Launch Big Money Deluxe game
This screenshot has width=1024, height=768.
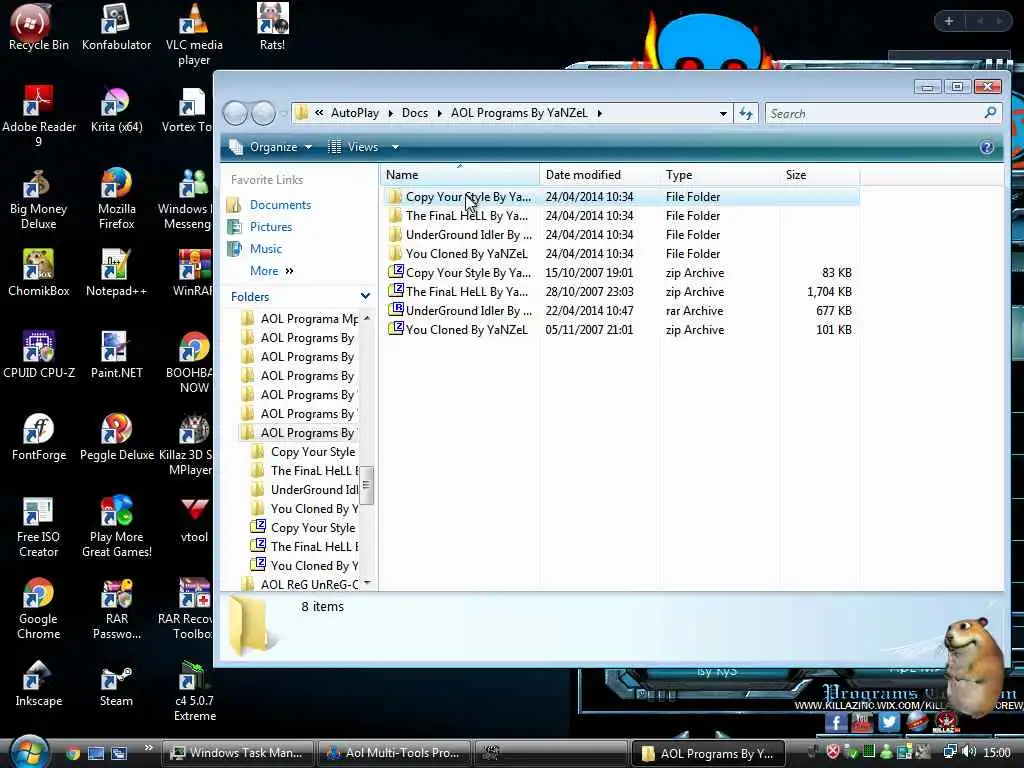38,198
